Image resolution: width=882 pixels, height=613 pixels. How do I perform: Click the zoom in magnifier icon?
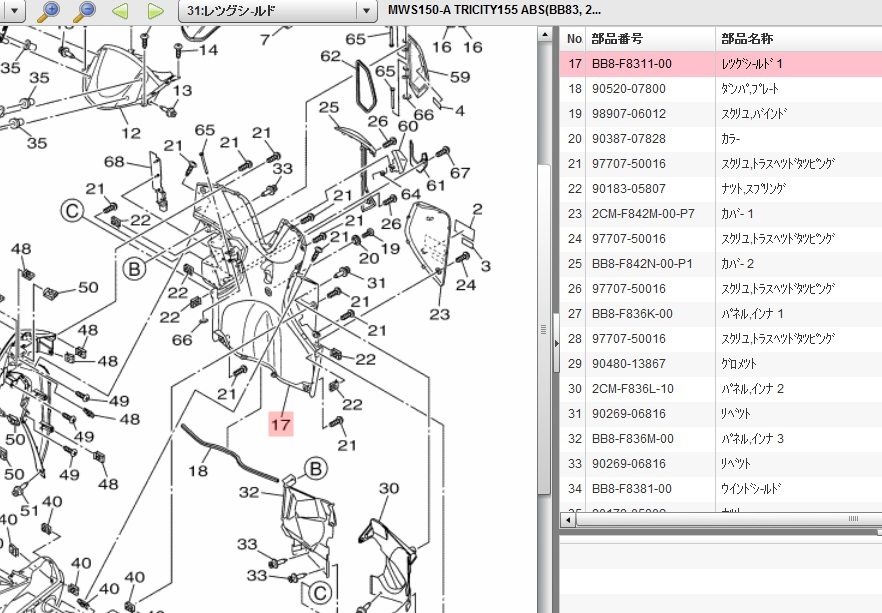pos(47,11)
